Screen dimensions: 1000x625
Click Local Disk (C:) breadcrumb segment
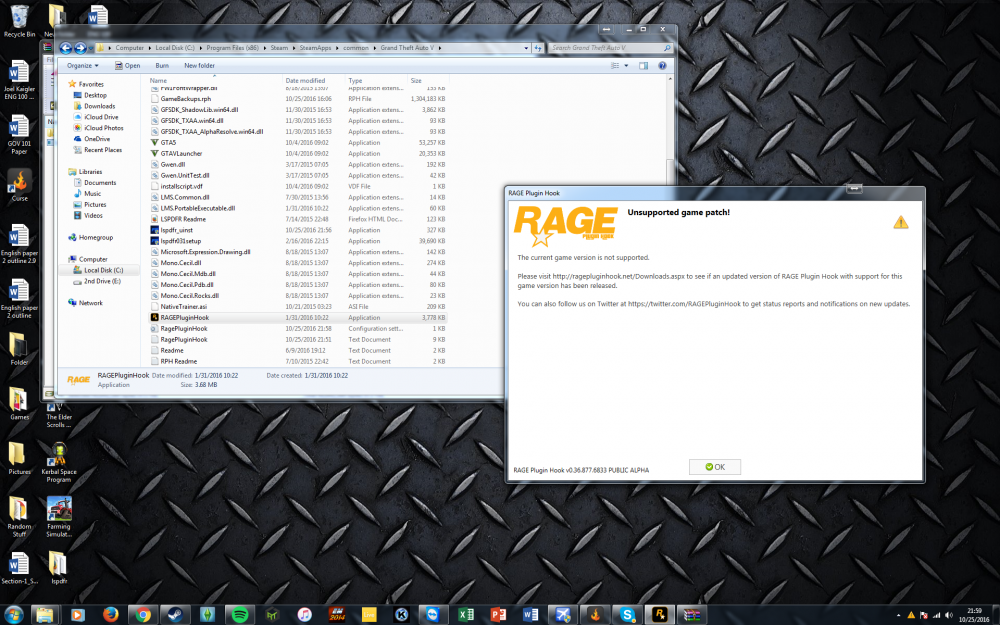point(175,48)
